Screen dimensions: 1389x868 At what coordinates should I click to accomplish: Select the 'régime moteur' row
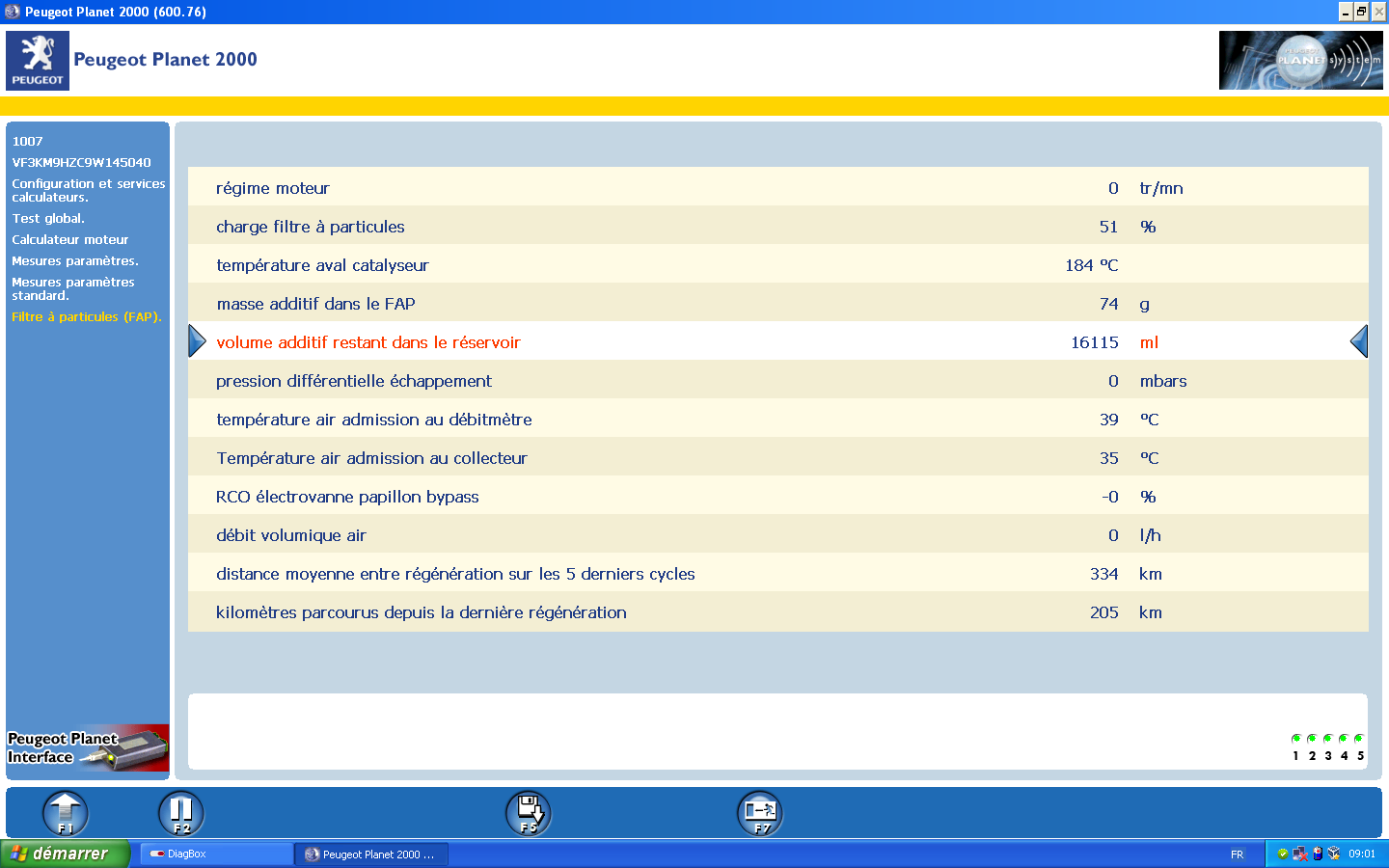tap(778, 187)
